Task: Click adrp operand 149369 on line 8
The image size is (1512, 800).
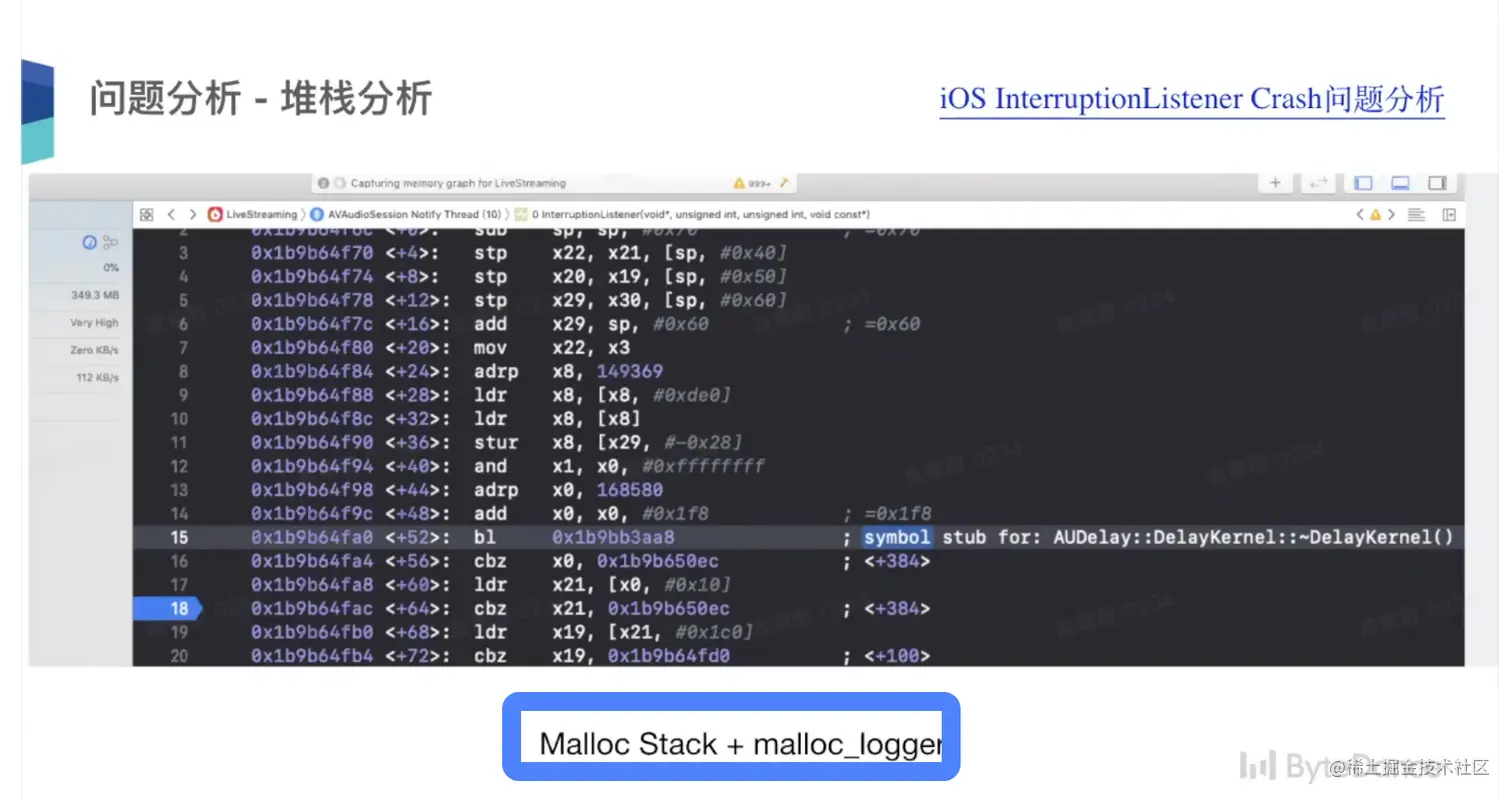Action: click(630, 371)
